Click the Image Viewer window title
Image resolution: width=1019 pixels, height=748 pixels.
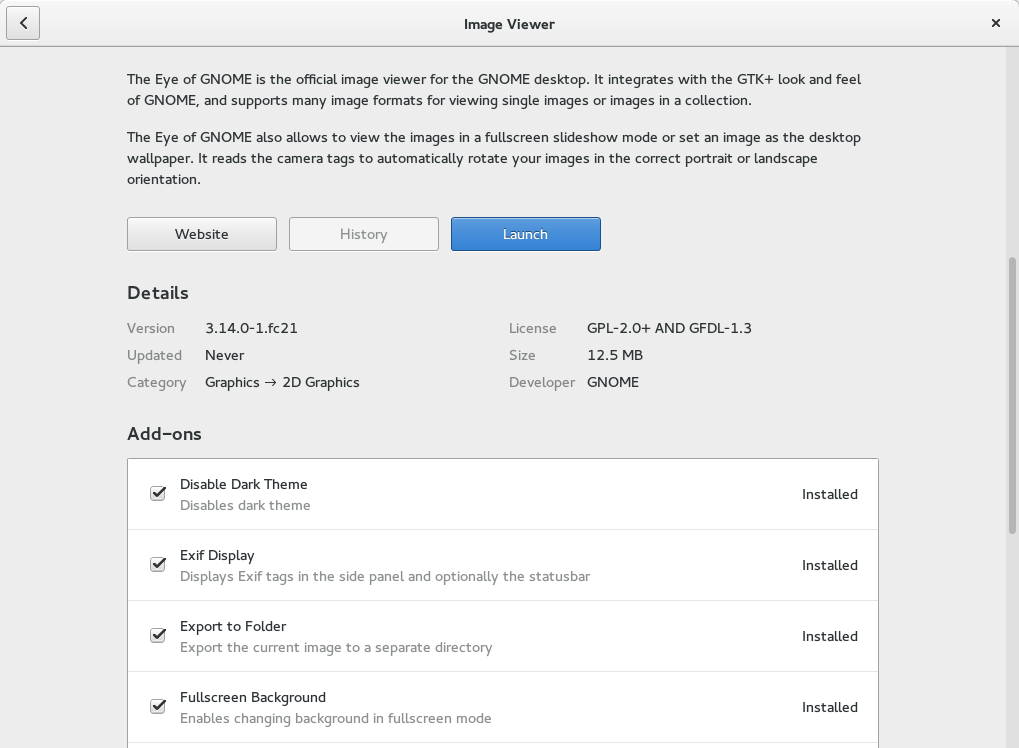[509, 24]
